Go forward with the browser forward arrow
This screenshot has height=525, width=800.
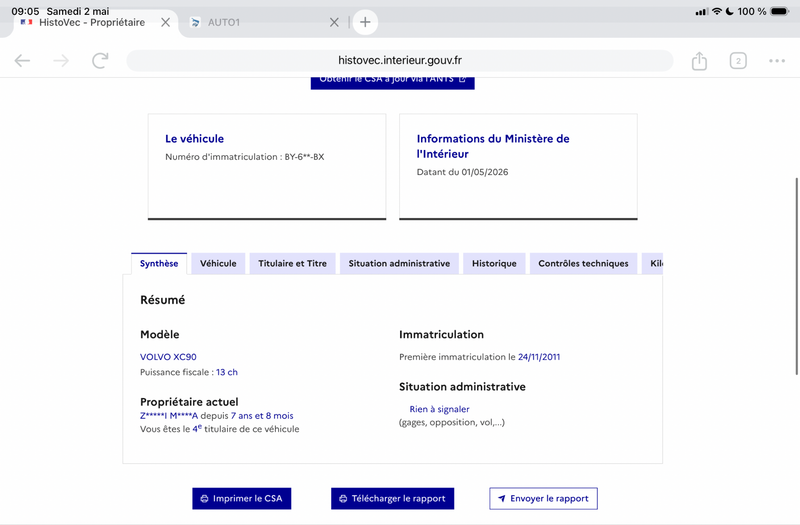coord(61,61)
